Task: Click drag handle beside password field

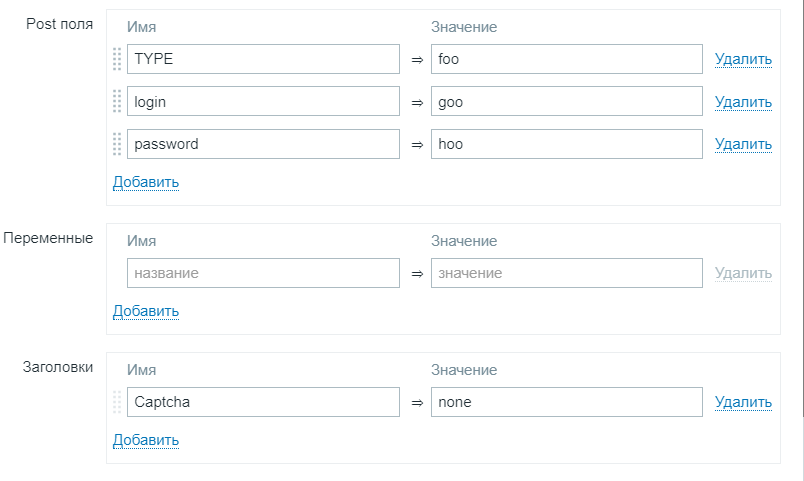Action: pyautogui.click(x=117, y=144)
